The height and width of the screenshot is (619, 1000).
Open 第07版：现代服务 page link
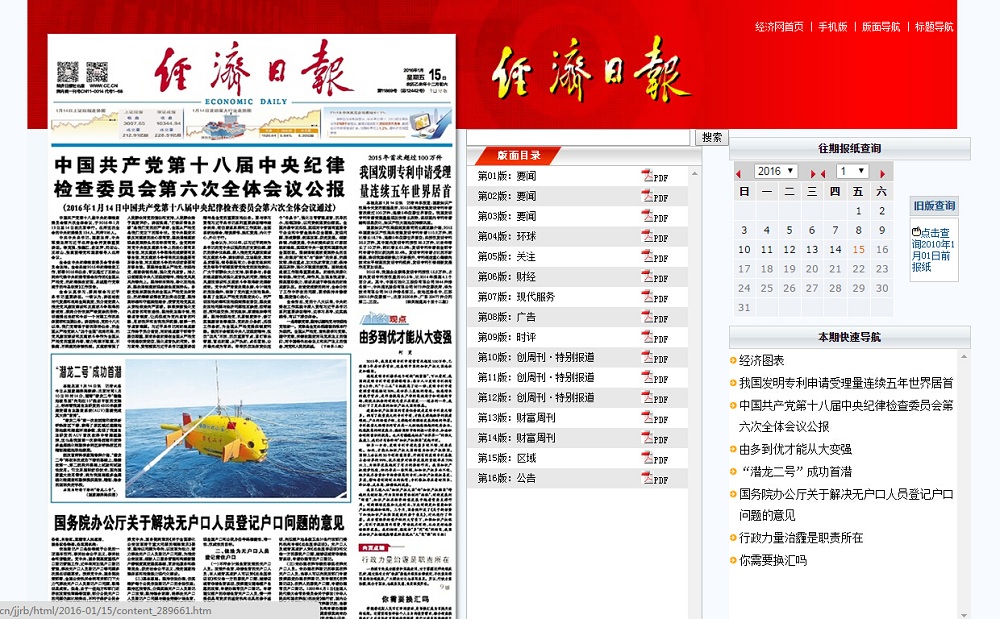pyautogui.click(x=517, y=297)
